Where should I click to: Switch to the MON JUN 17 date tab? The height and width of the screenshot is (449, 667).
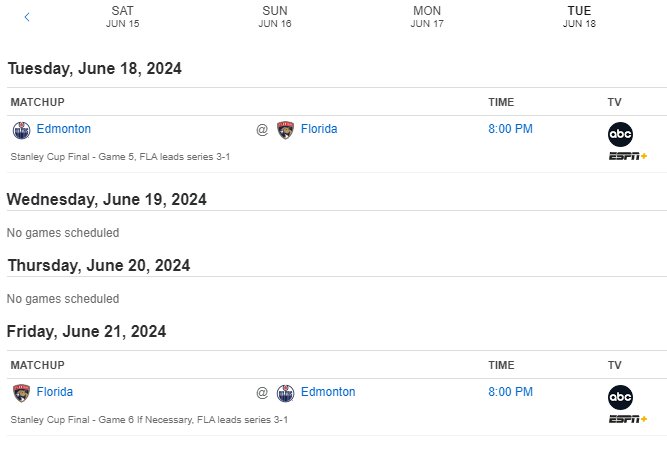click(427, 17)
